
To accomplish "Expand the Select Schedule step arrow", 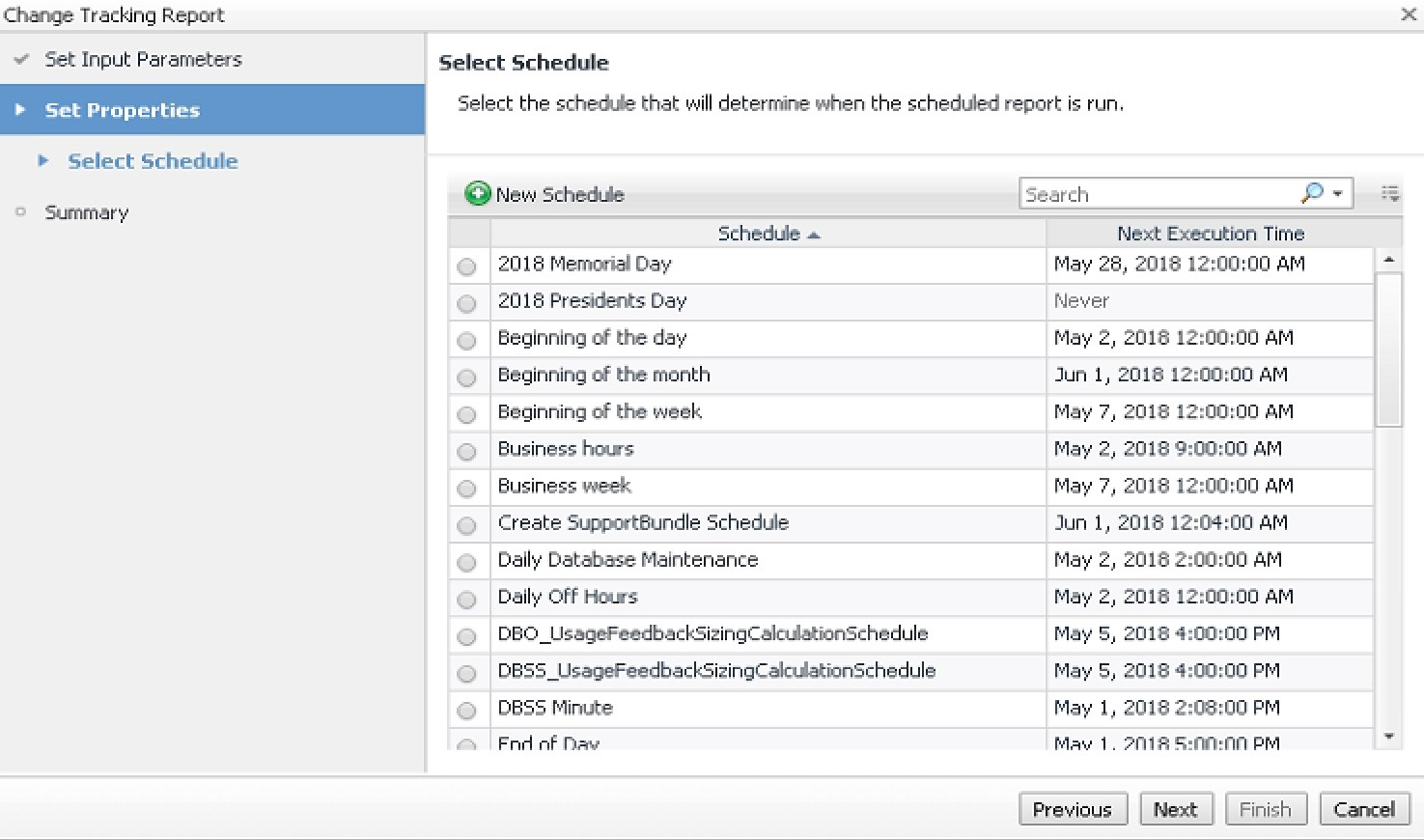I will click(x=43, y=161).
